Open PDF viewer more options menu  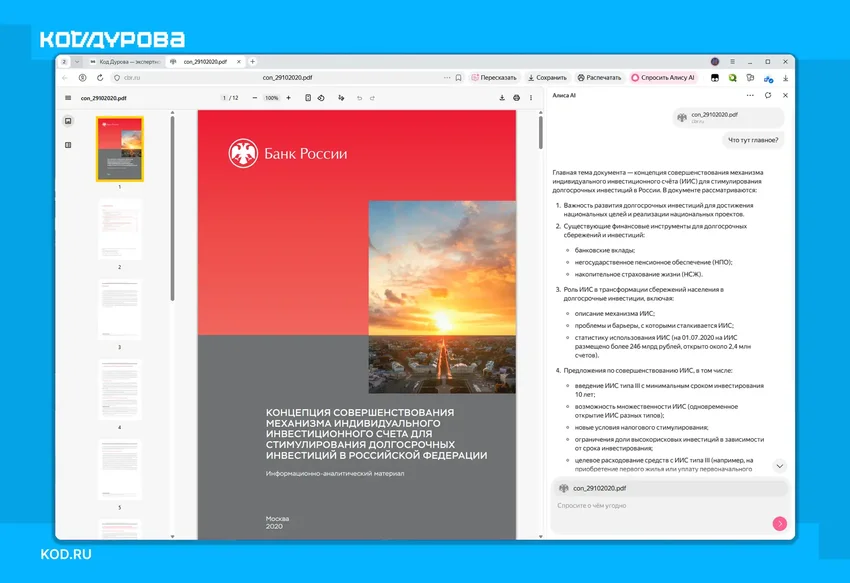point(531,98)
